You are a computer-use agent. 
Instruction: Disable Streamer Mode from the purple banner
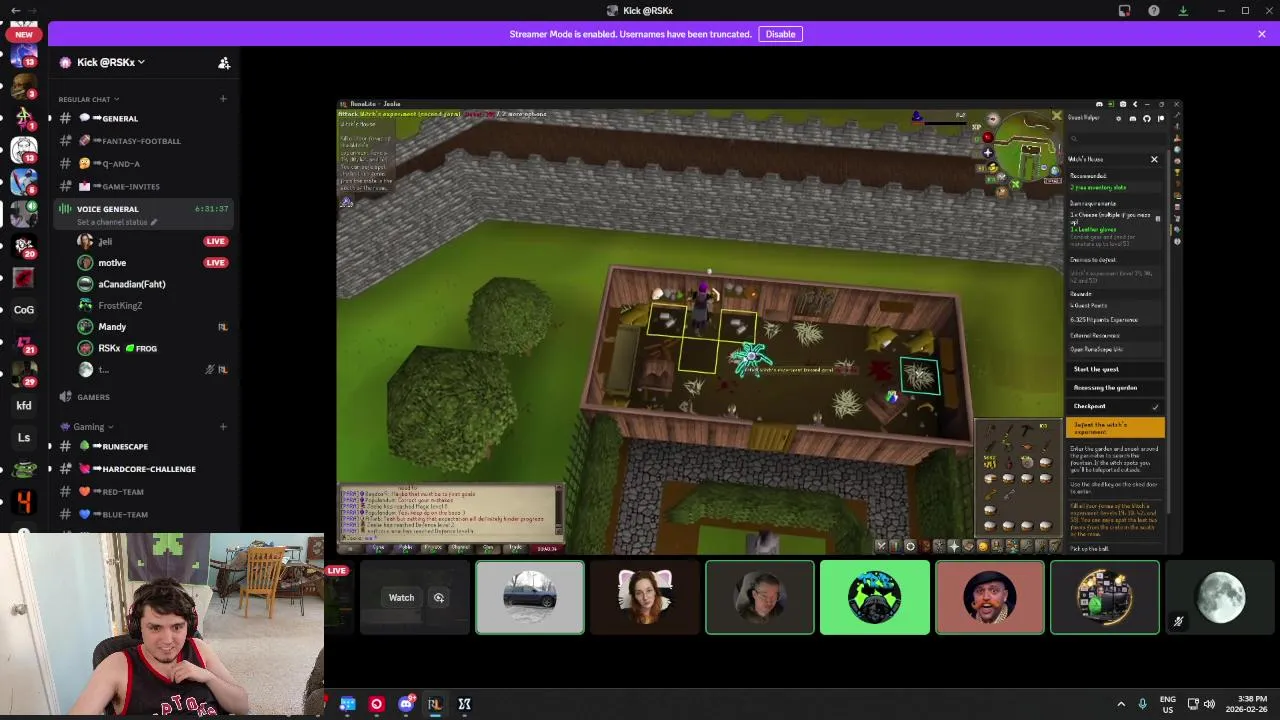(780, 34)
